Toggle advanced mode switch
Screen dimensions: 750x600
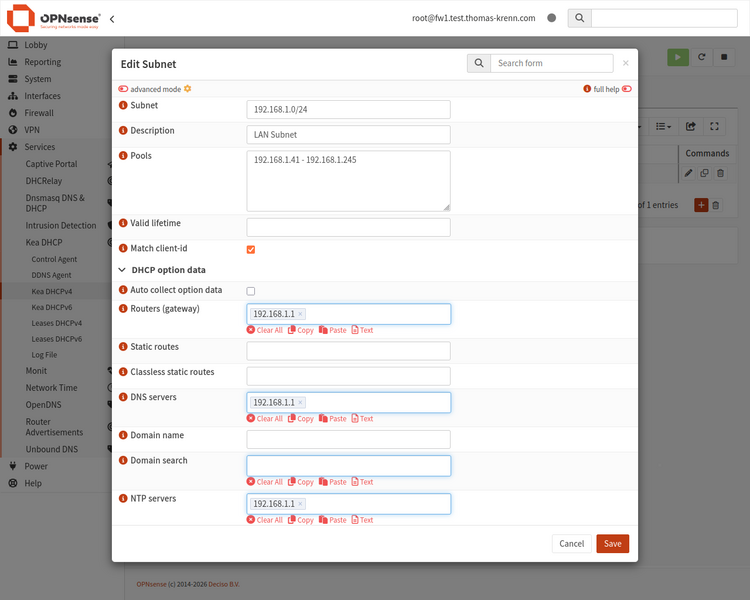pyautogui.click(x=123, y=89)
